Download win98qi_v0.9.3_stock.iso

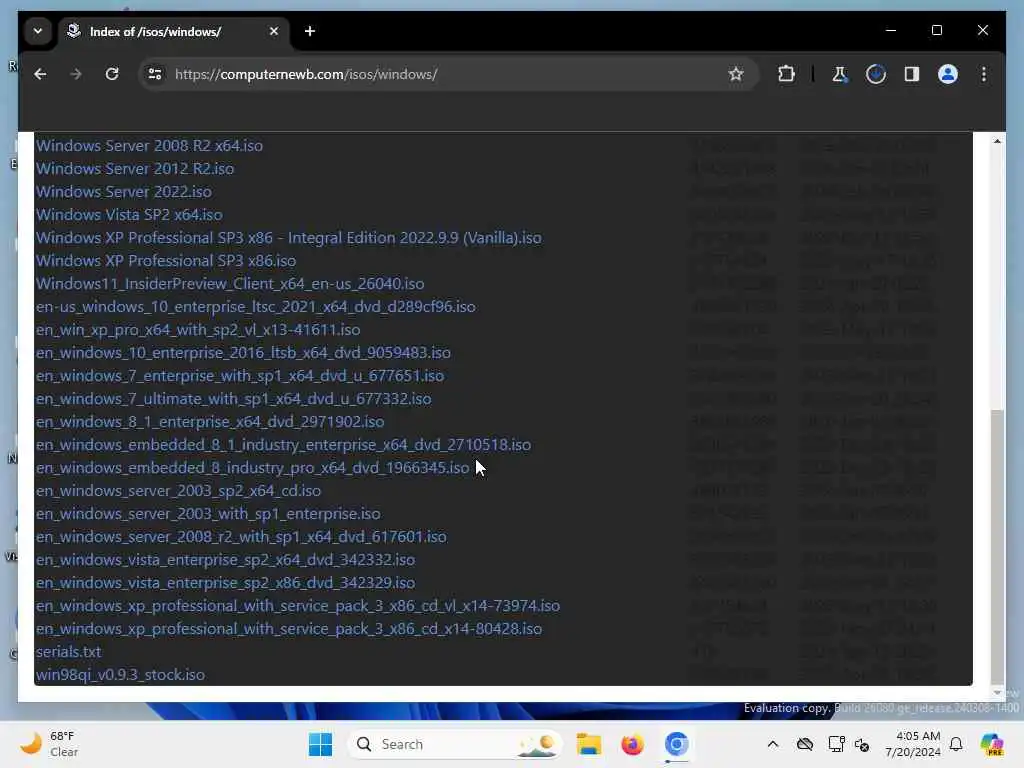point(120,675)
